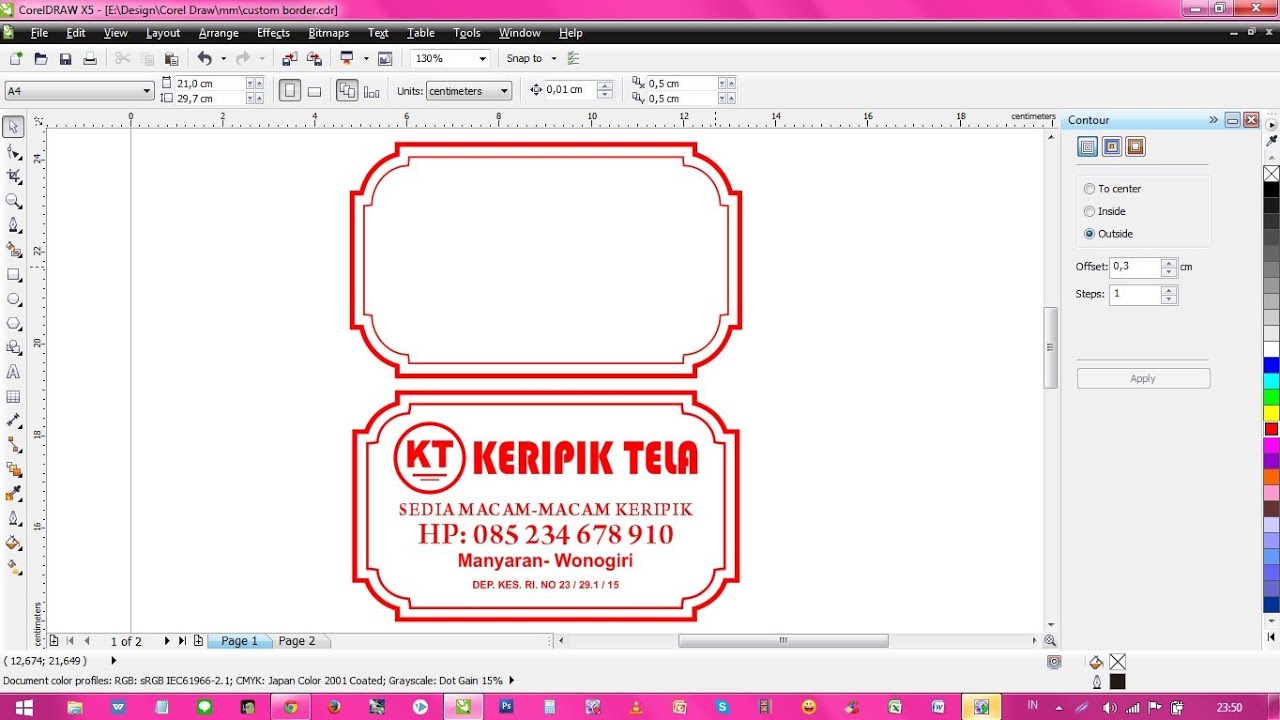Screen dimensions: 1280x720
Task: Open the Layout menu
Action: (163, 33)
